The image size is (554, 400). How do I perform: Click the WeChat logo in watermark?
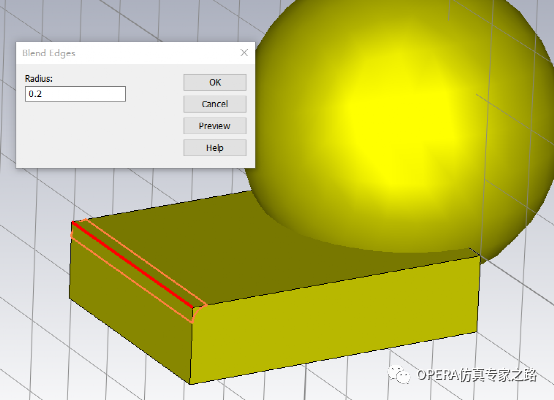[x=399, y=375]
